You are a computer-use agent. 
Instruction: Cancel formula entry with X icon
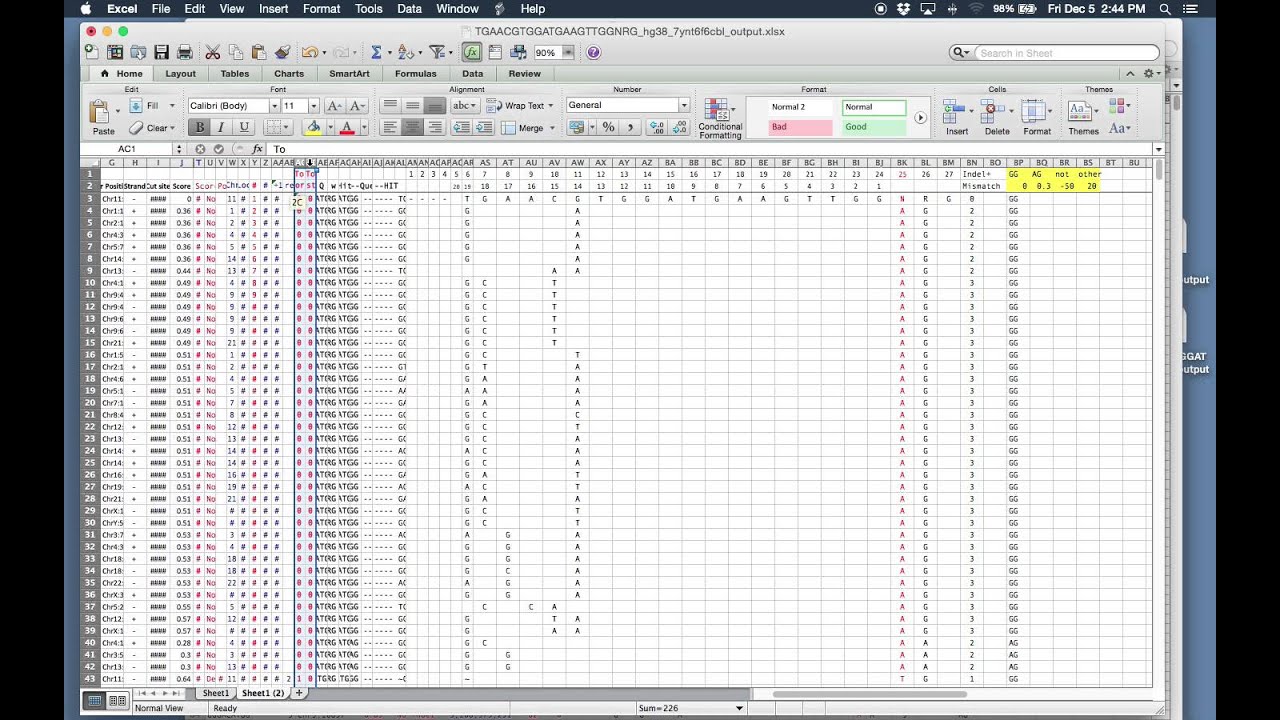point(200,149)
